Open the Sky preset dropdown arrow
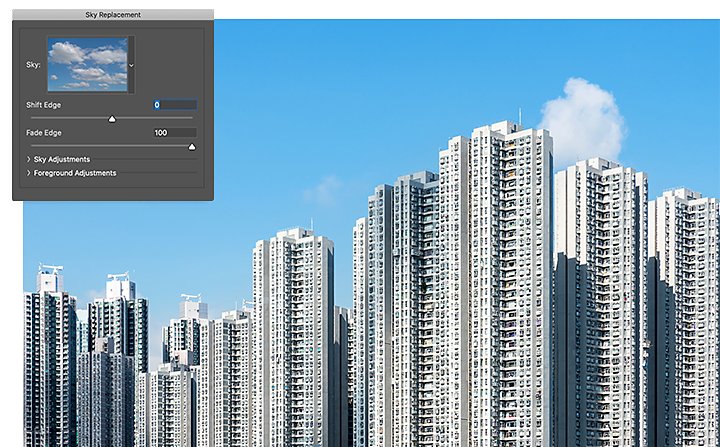This screenshot has width=720, height=447. coord(131,65)
